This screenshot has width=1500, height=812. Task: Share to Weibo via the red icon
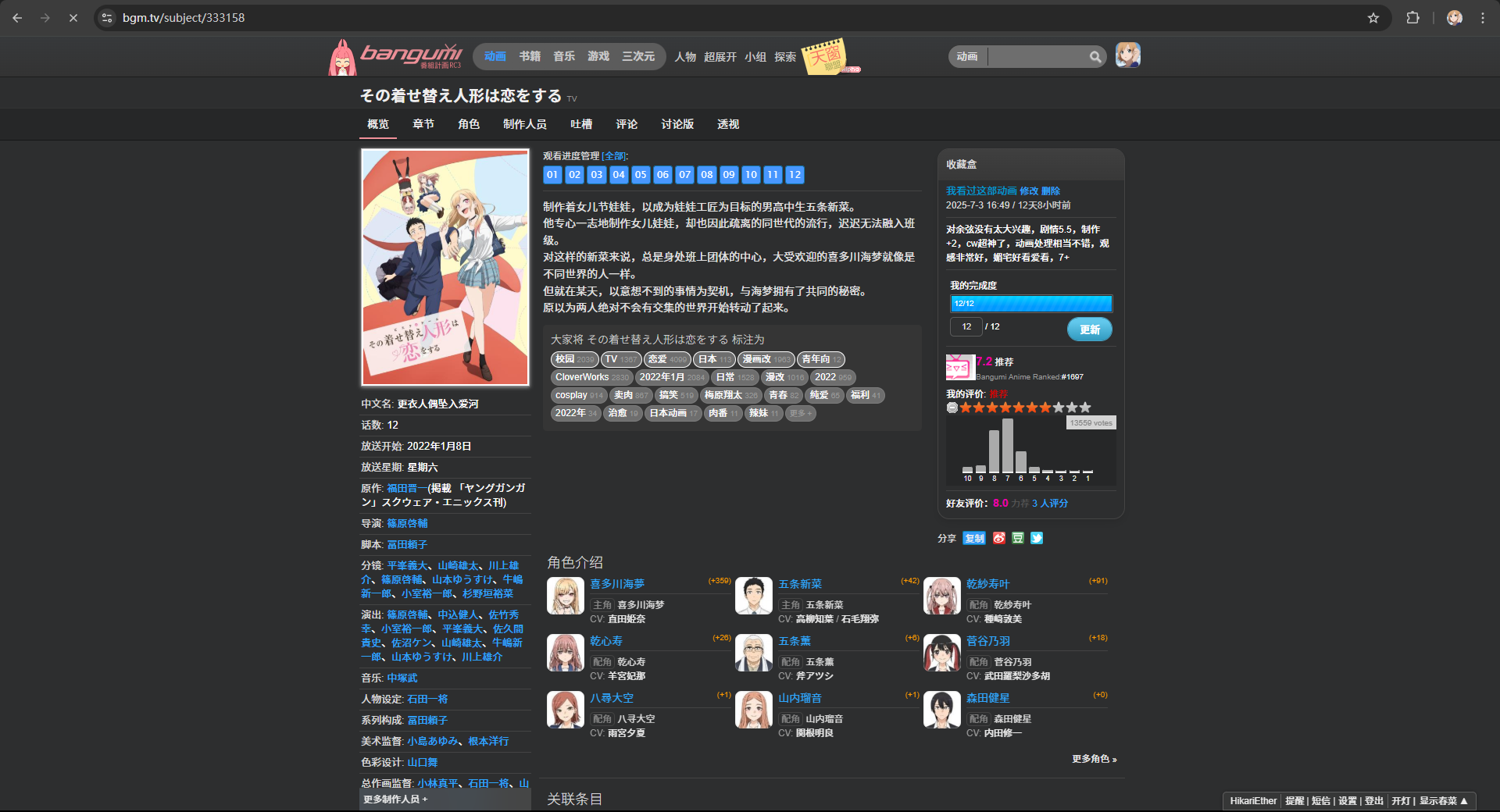point(999,538)
